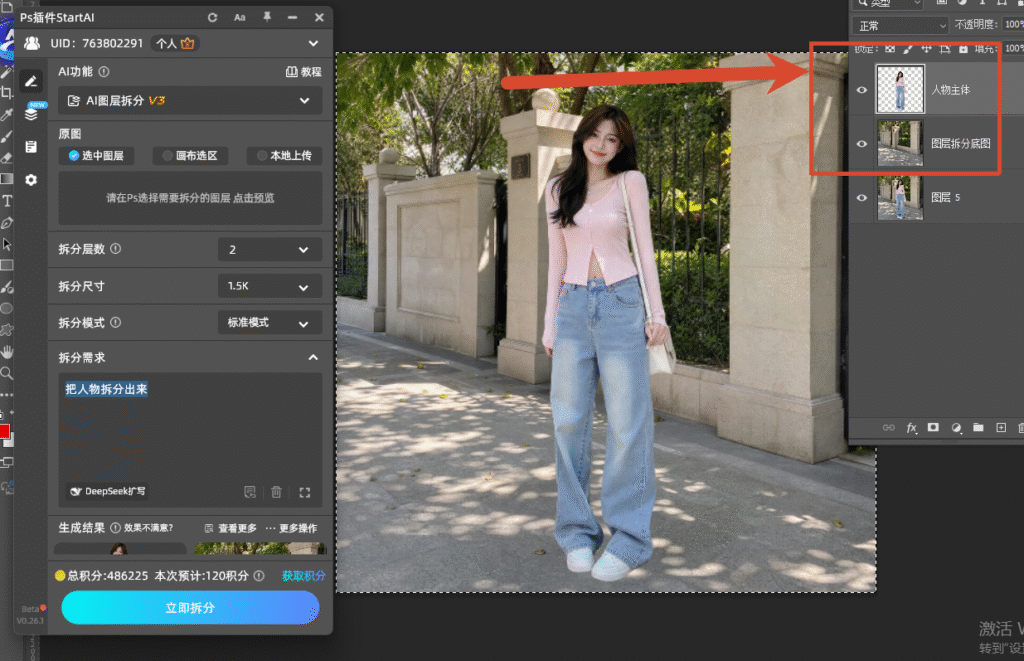Open 拆分模式 dropdown showing 标准模式
The image size is (1024, 661).
coord(269,323)
